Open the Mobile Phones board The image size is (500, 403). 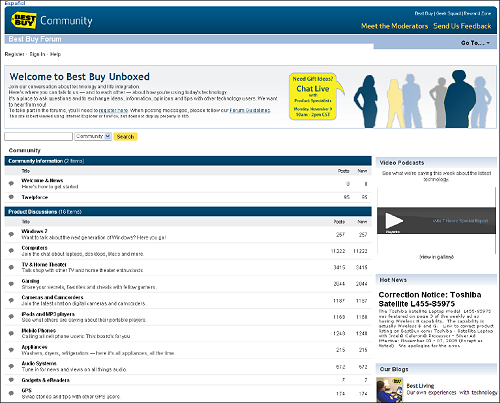pyautogui.click(x=39, y=330)
